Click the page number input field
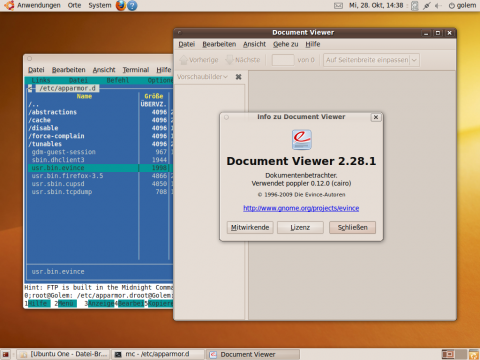Screen dimensions: 480x360 283,60
